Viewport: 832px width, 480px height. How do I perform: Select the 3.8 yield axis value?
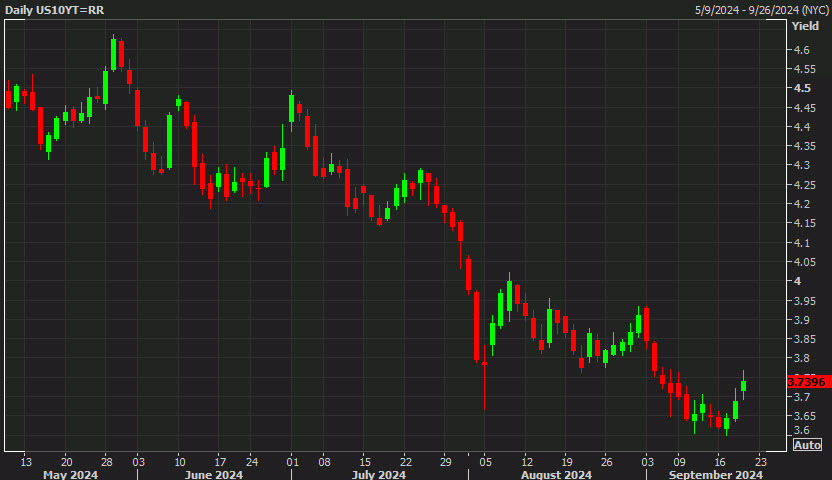(801, 358)
